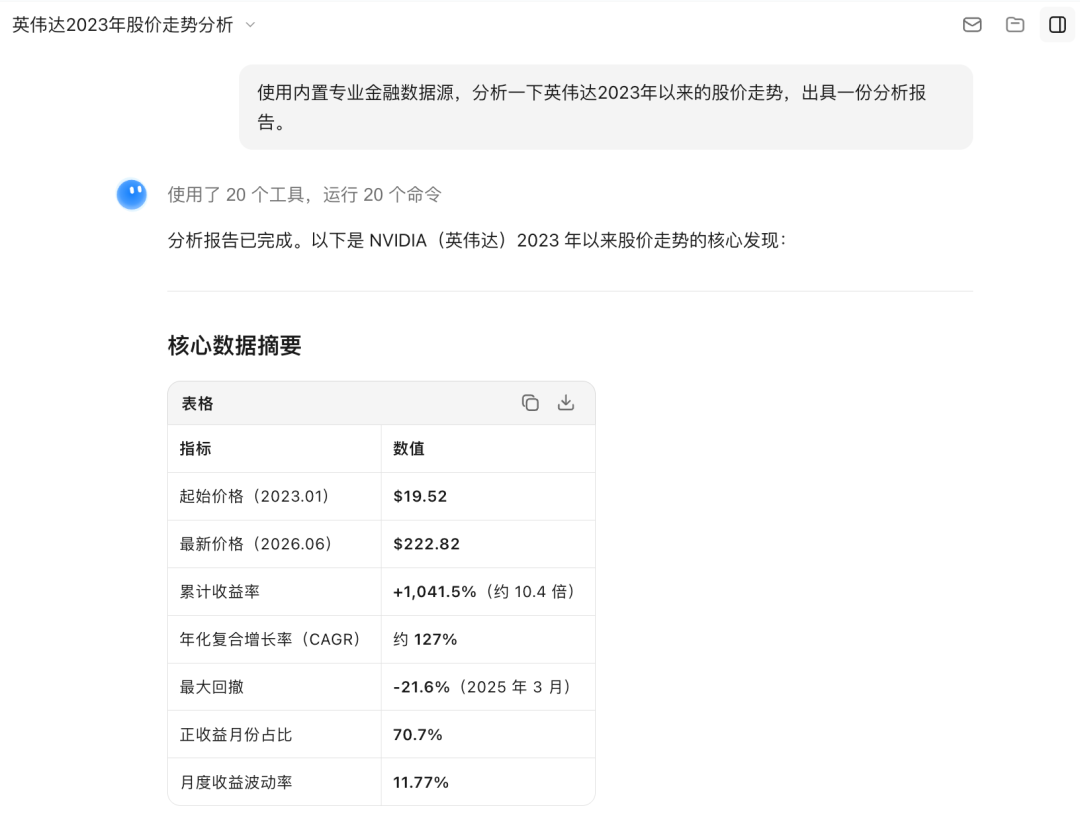Click the '11.77%' volatility value

click(421, 782)
